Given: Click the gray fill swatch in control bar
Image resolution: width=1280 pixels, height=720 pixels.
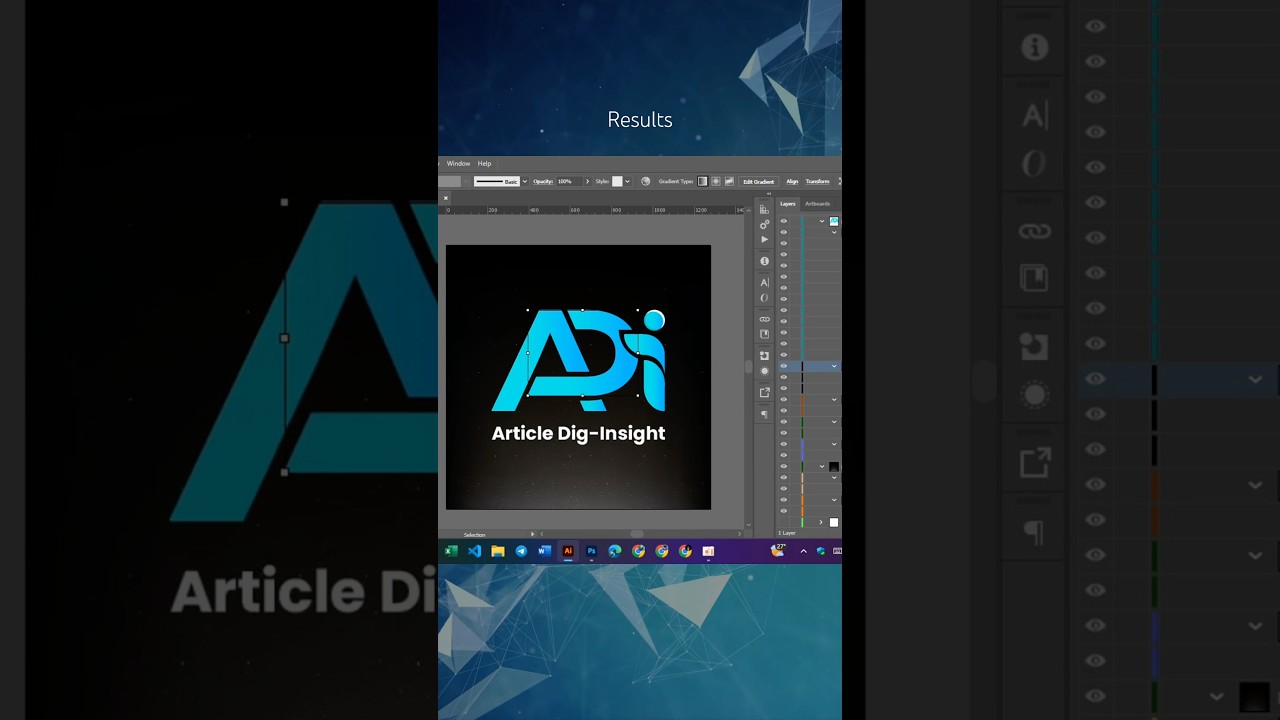Looking at the screenshot, I should pos(450,182).
